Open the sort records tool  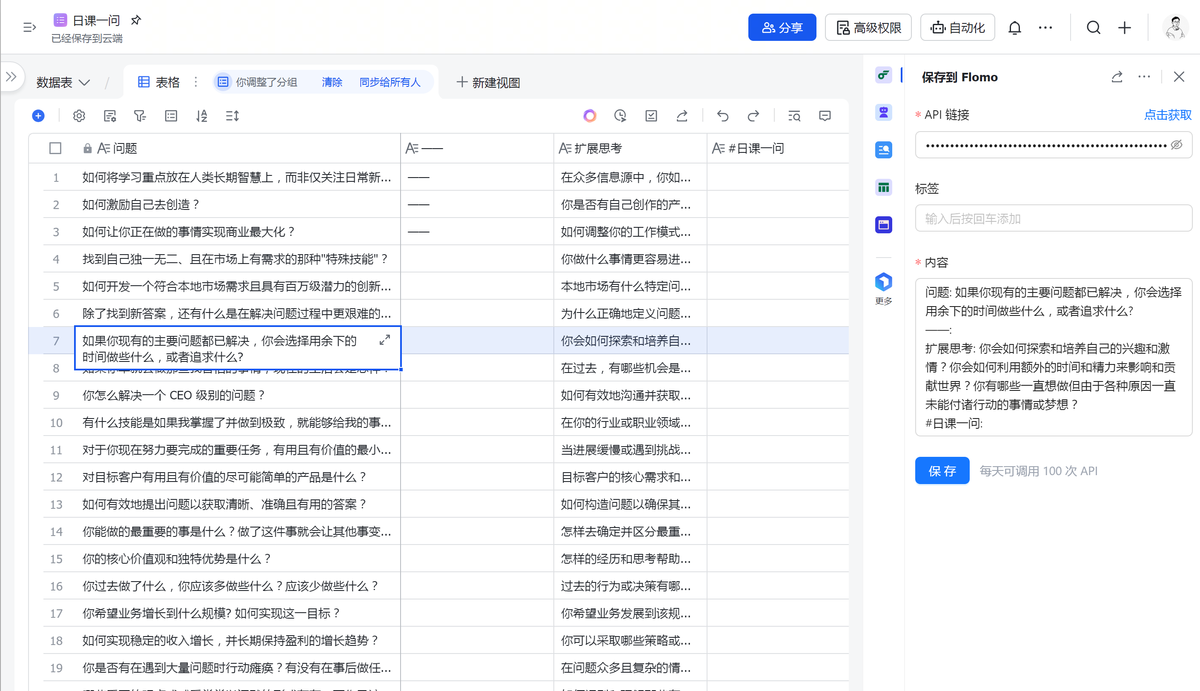point(201,116)
